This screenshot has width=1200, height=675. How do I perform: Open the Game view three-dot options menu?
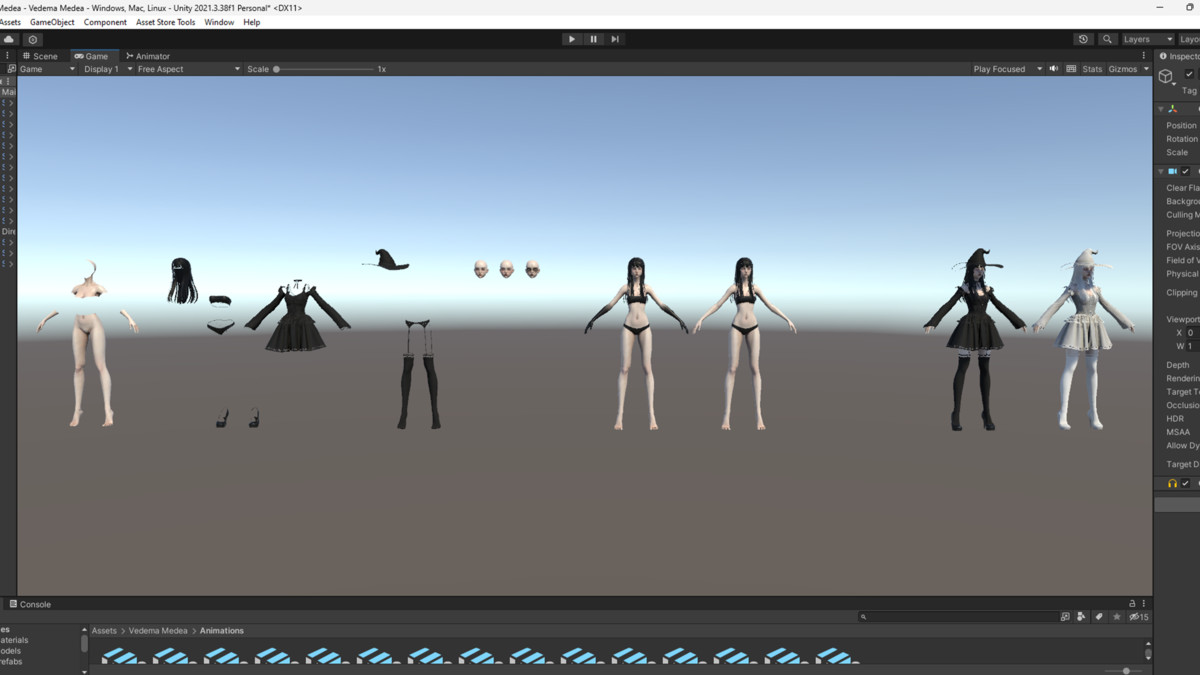(x=1144, y=56)
